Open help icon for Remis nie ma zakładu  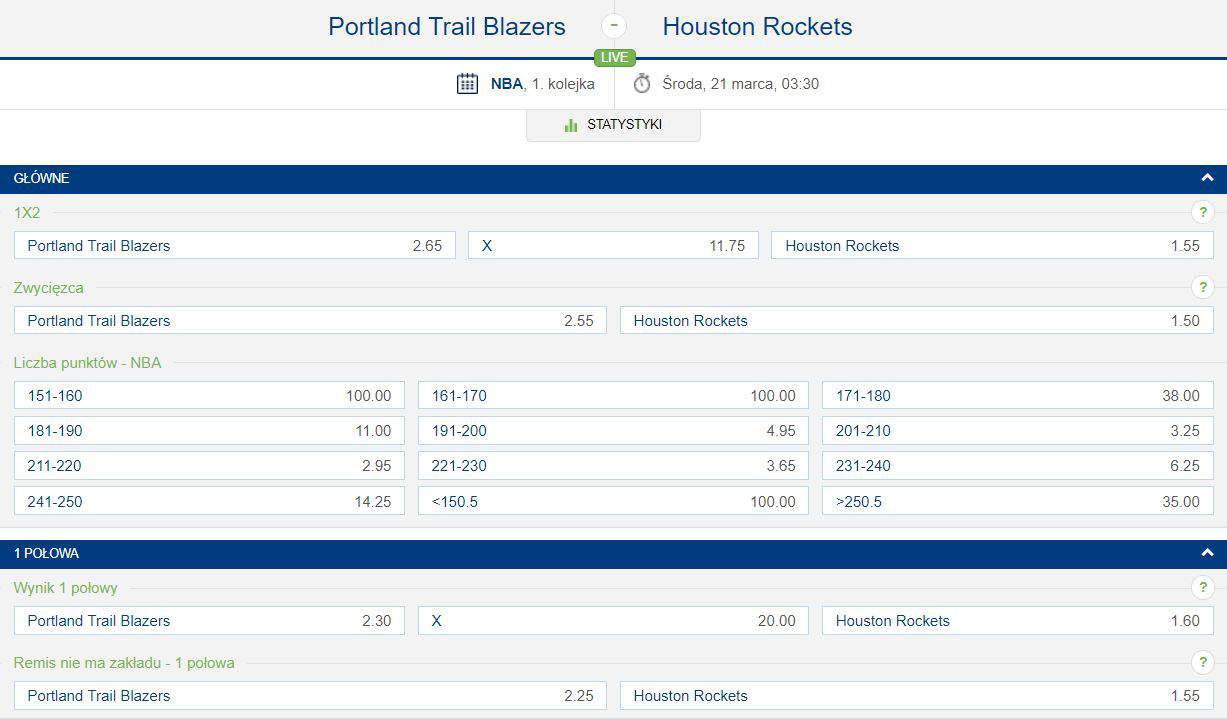(x=1202, y=662)
